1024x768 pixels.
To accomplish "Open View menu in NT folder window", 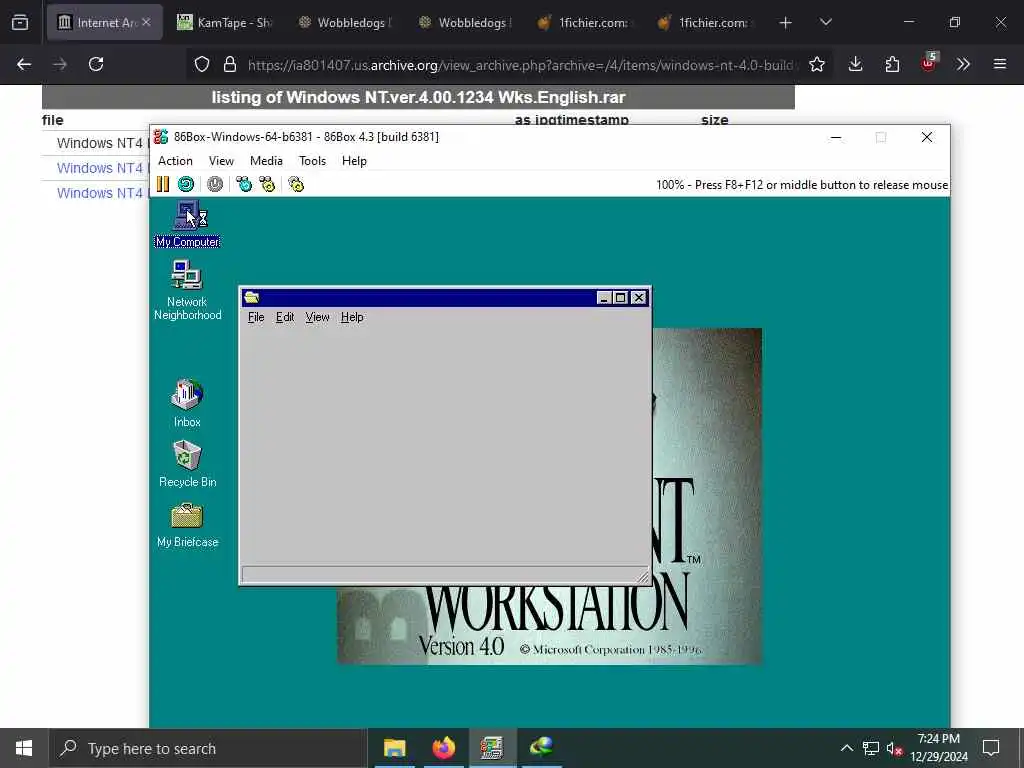I will [x=317, y=317].
